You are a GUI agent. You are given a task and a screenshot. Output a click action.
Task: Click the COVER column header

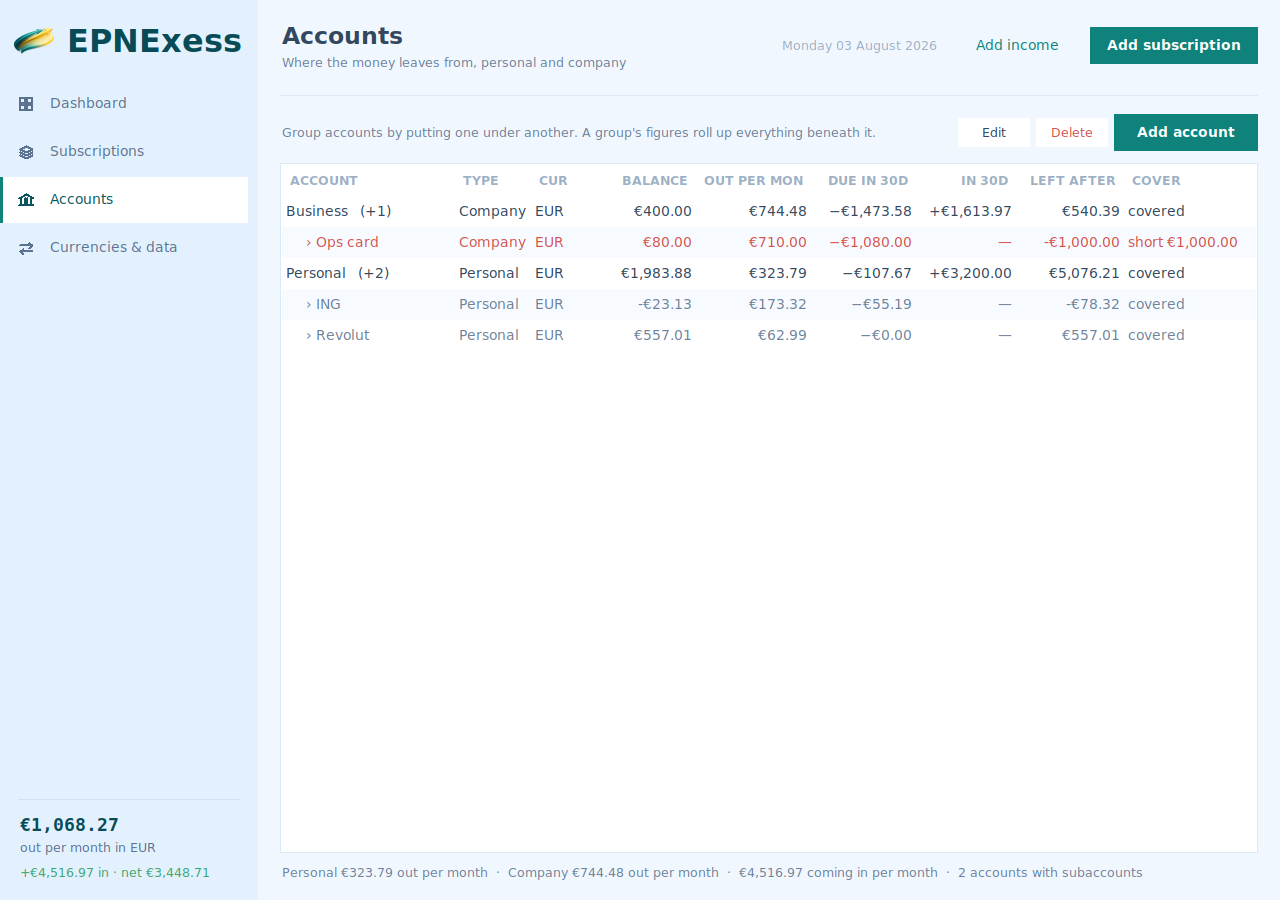(1156, 181)
